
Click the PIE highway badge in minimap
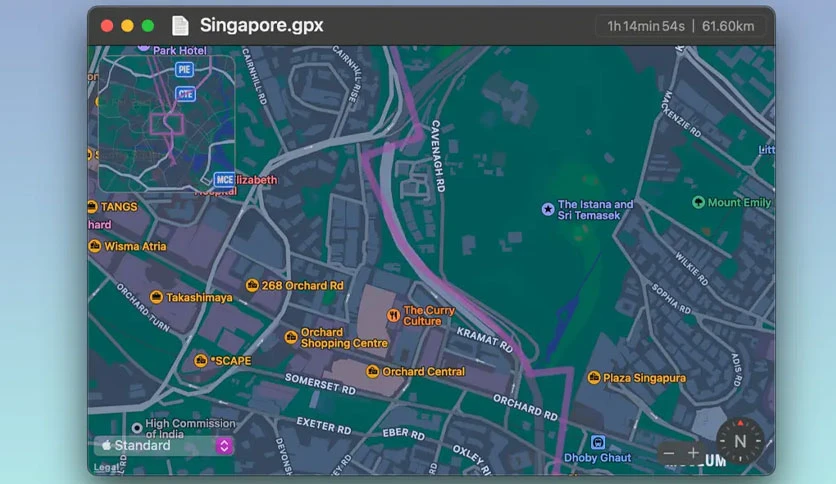[184, 69]
